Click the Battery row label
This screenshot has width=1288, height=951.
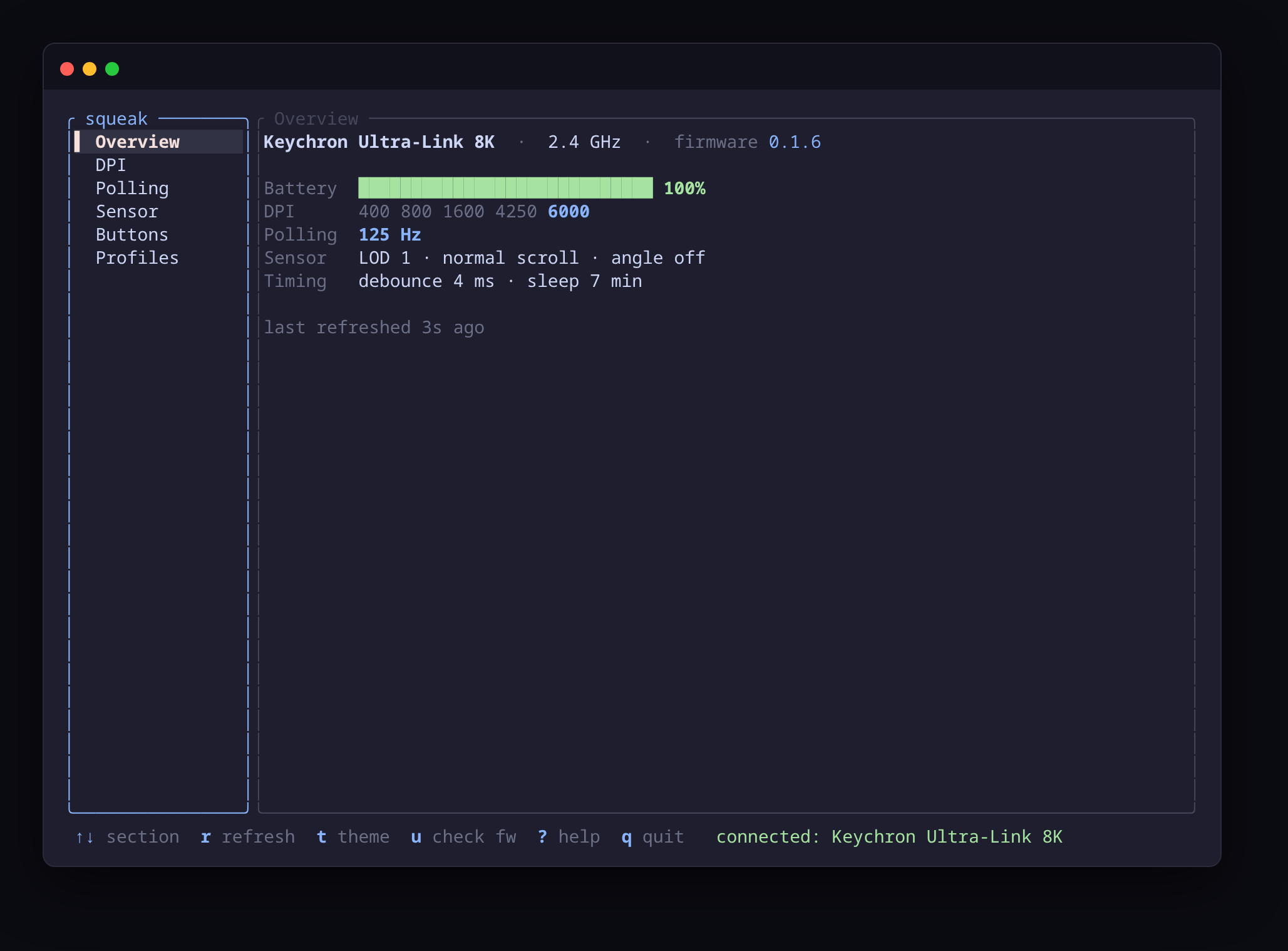click(300, 188)
